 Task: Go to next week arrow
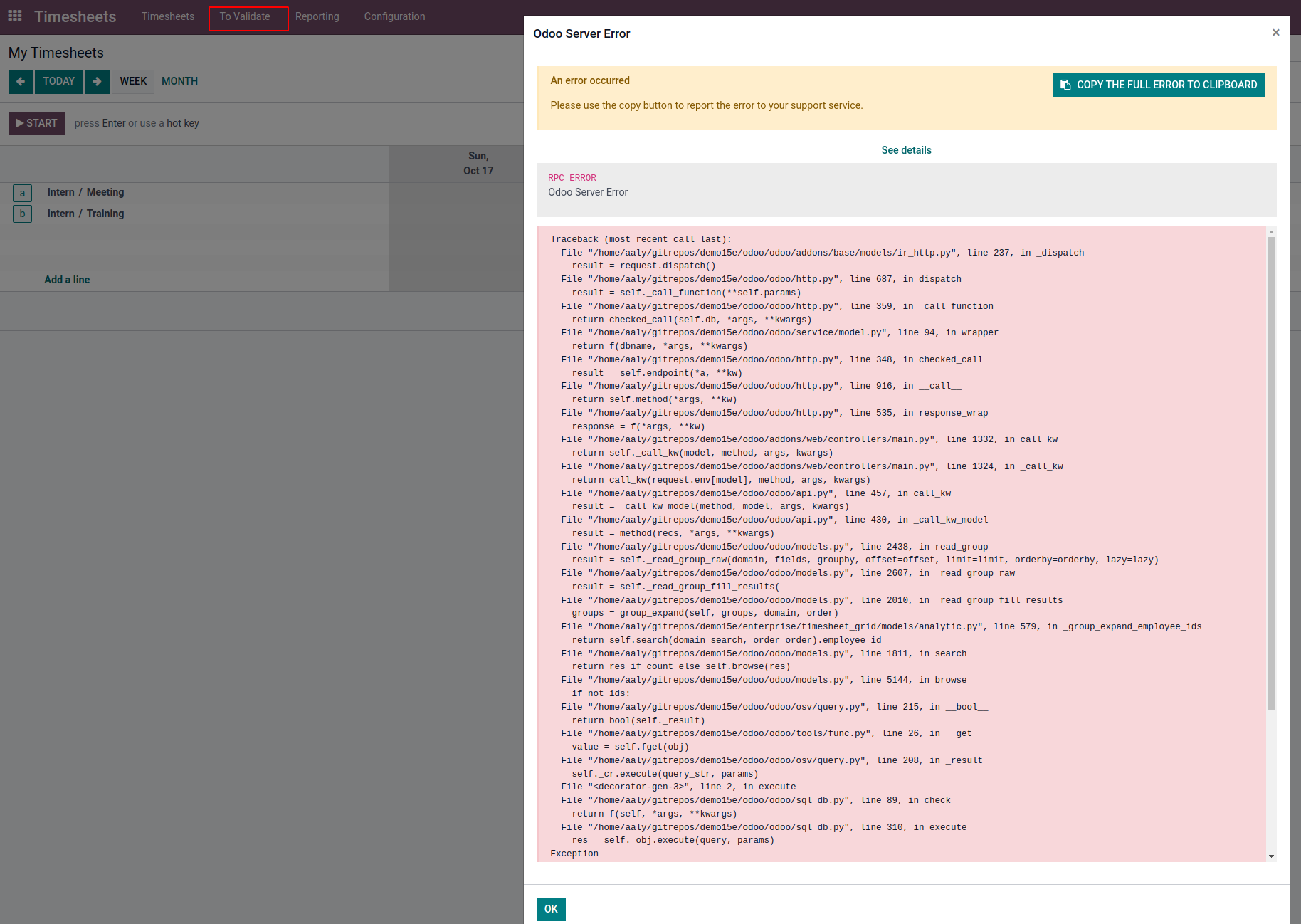point(98,81)
